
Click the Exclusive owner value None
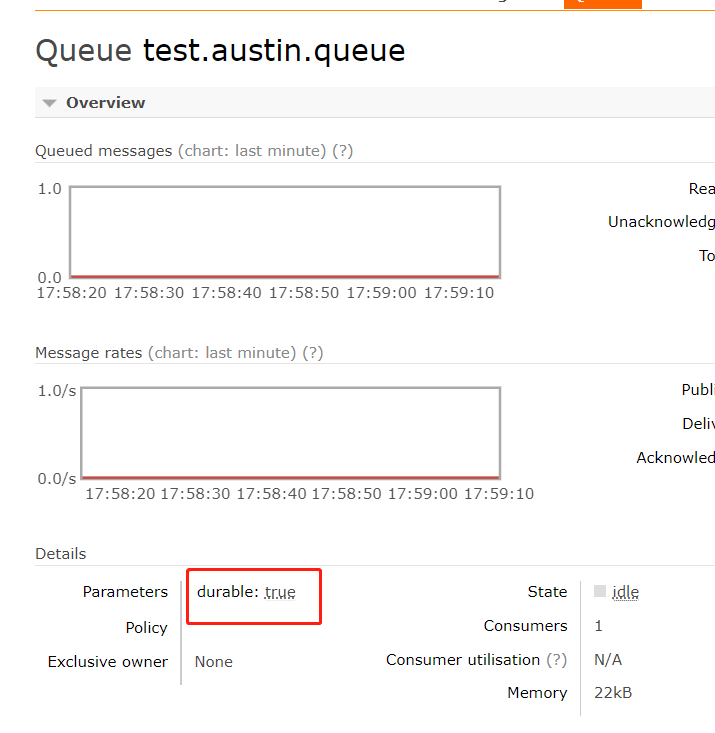[214, 662]
